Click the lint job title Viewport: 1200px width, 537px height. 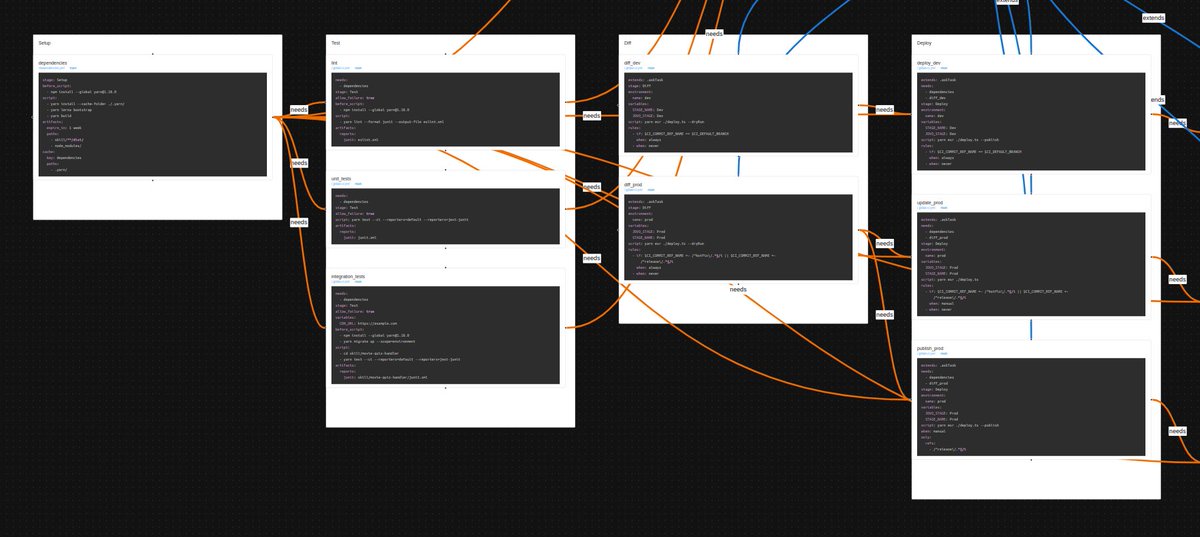(335, 62)
